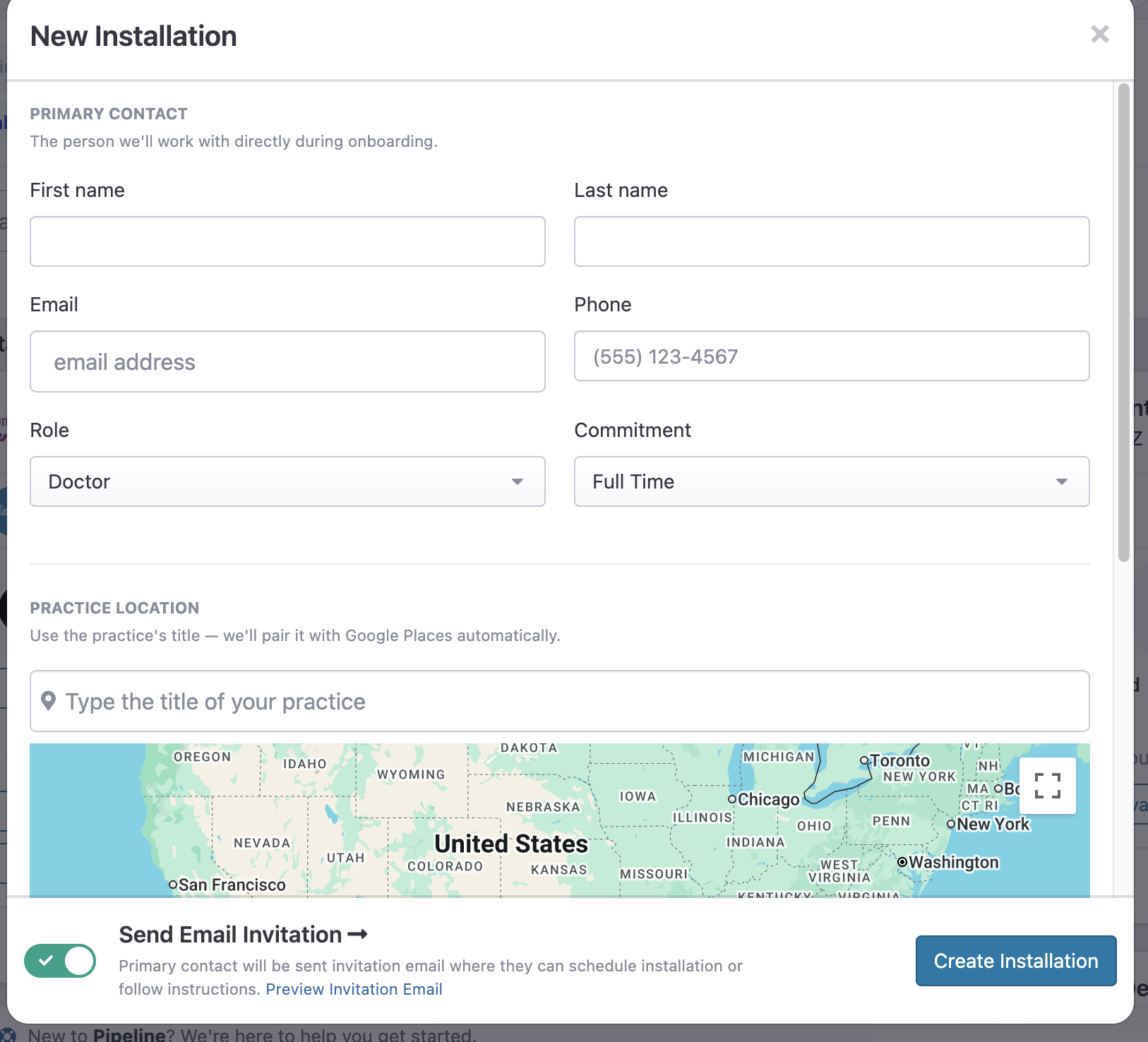Click the location pin icon in practice field
Viewport: 1148px width, 1042px height.
(48, 701)
